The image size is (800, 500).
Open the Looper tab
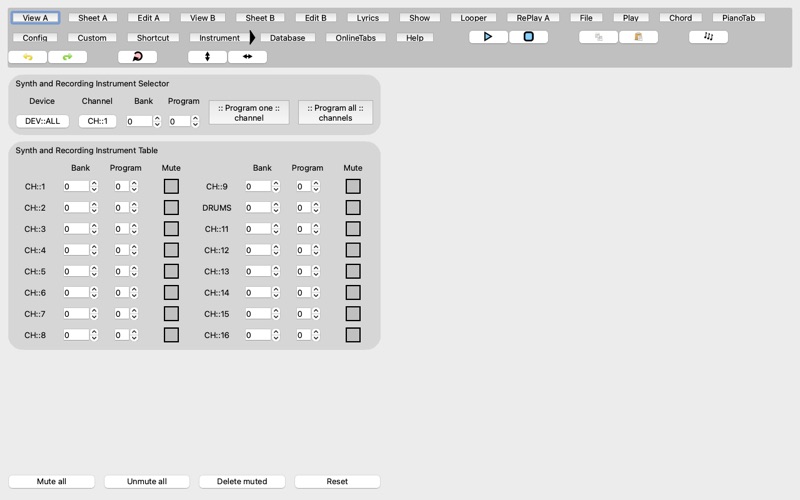473,18
